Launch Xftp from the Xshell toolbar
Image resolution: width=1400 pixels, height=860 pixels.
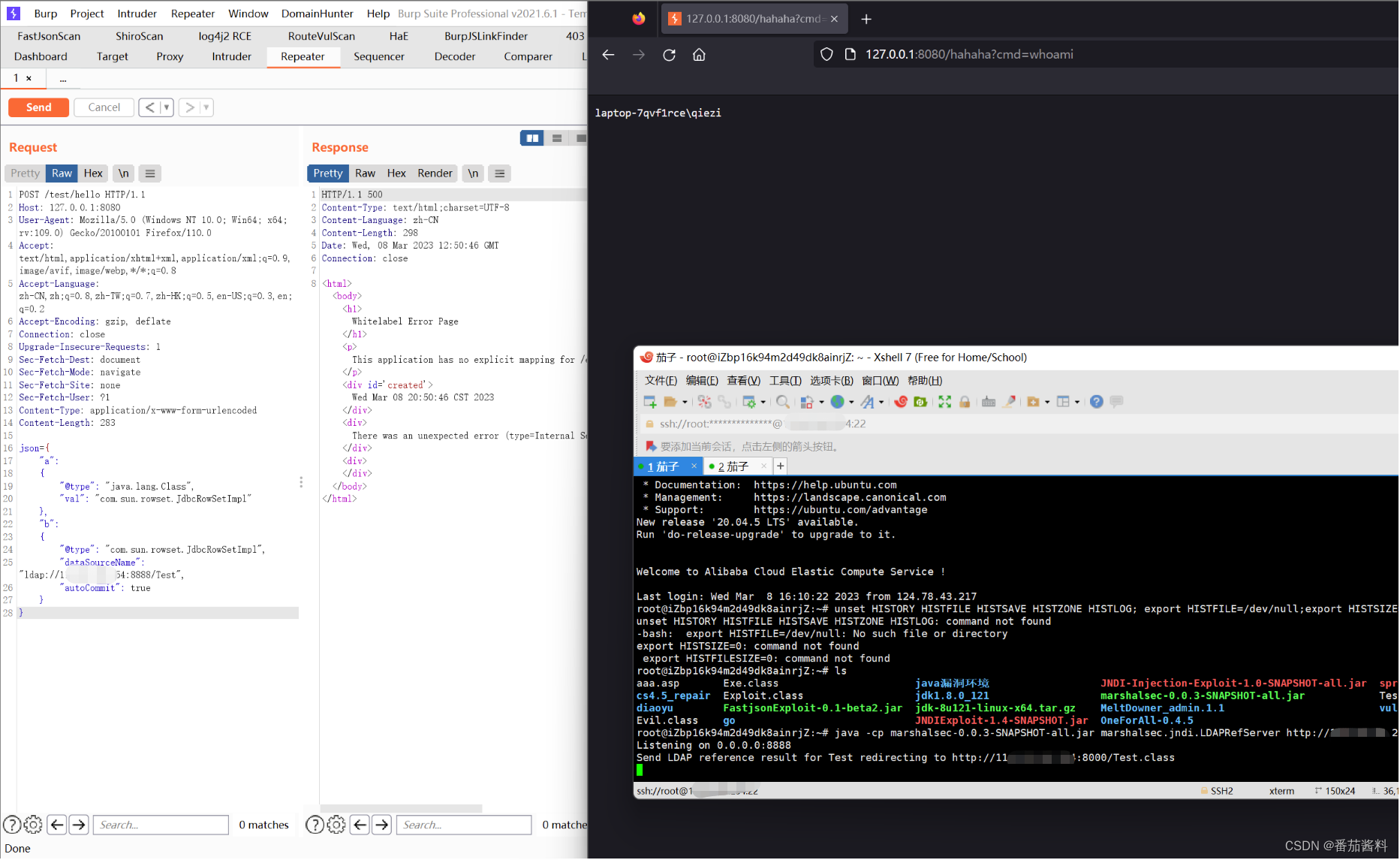(920, 402)
